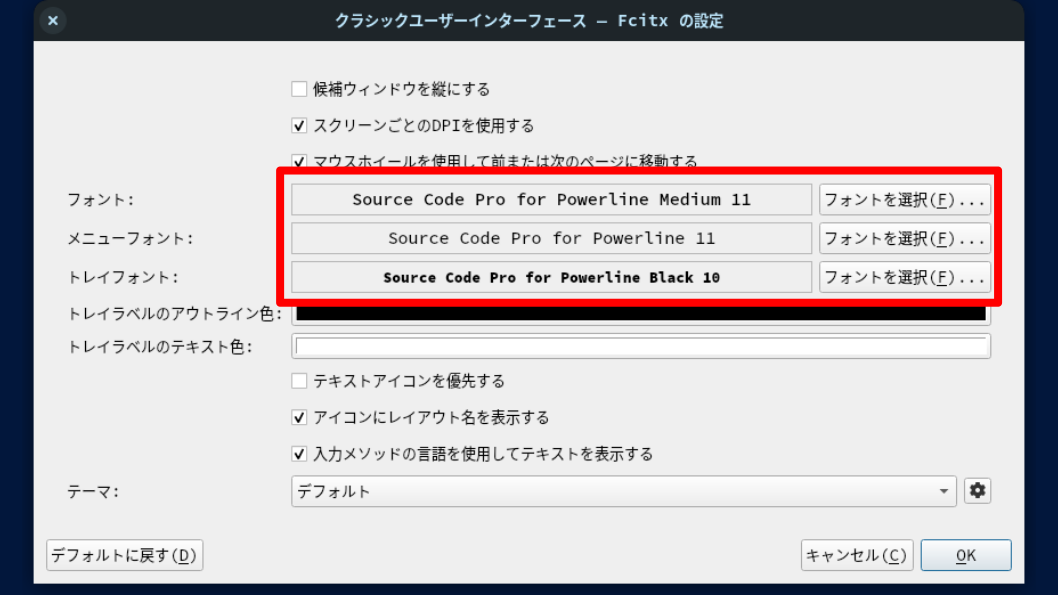Uncheck アイコンにレイアウト名を表示する
This screenshot has width=1058, height=595.
tap(299, 417)
